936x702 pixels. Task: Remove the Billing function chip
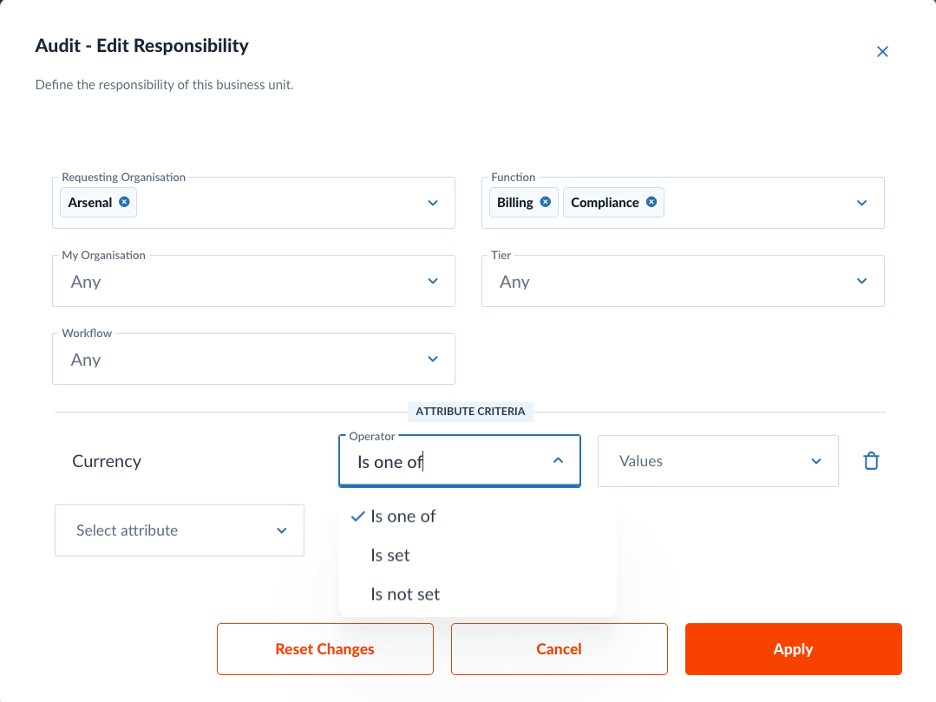[x=545, y=202]
